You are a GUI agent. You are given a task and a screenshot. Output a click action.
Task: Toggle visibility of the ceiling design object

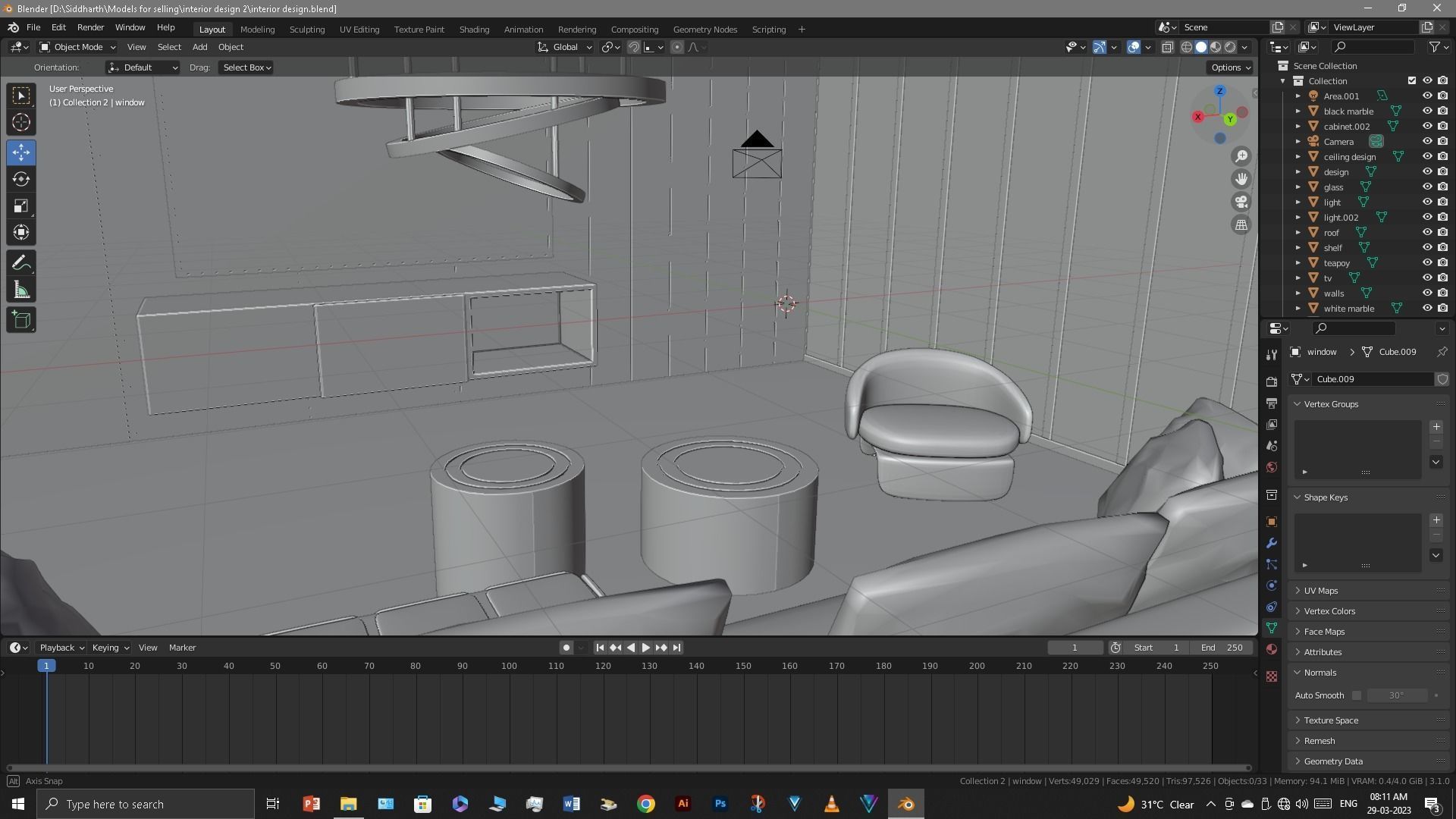pos(1429,156)
